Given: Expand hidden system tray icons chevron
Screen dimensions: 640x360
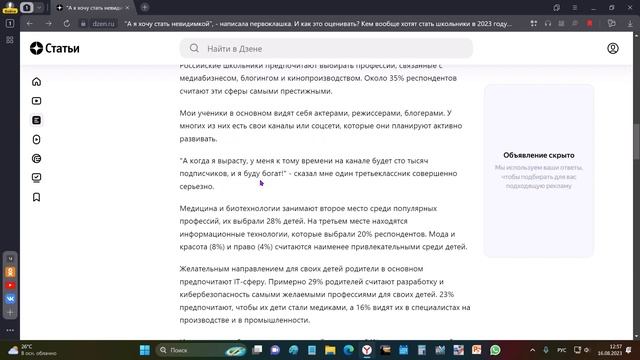Looking at the screenshot, I should 532,350.
